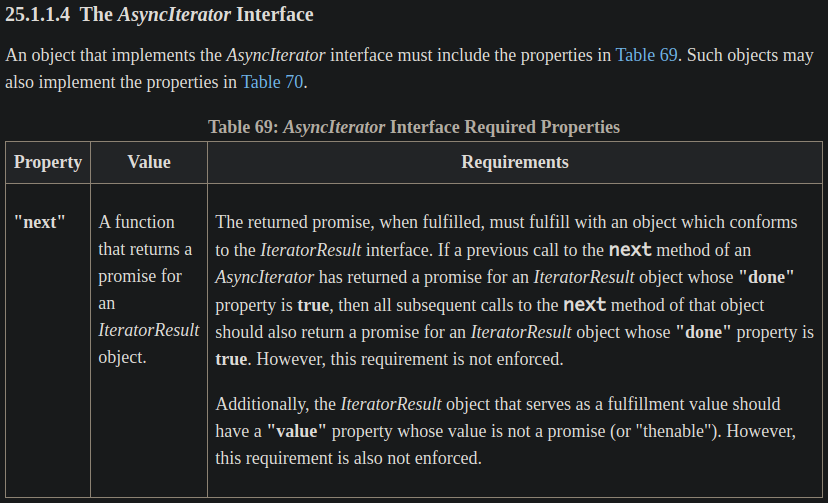Click the word "thenable" in requirements

[670, 431]
